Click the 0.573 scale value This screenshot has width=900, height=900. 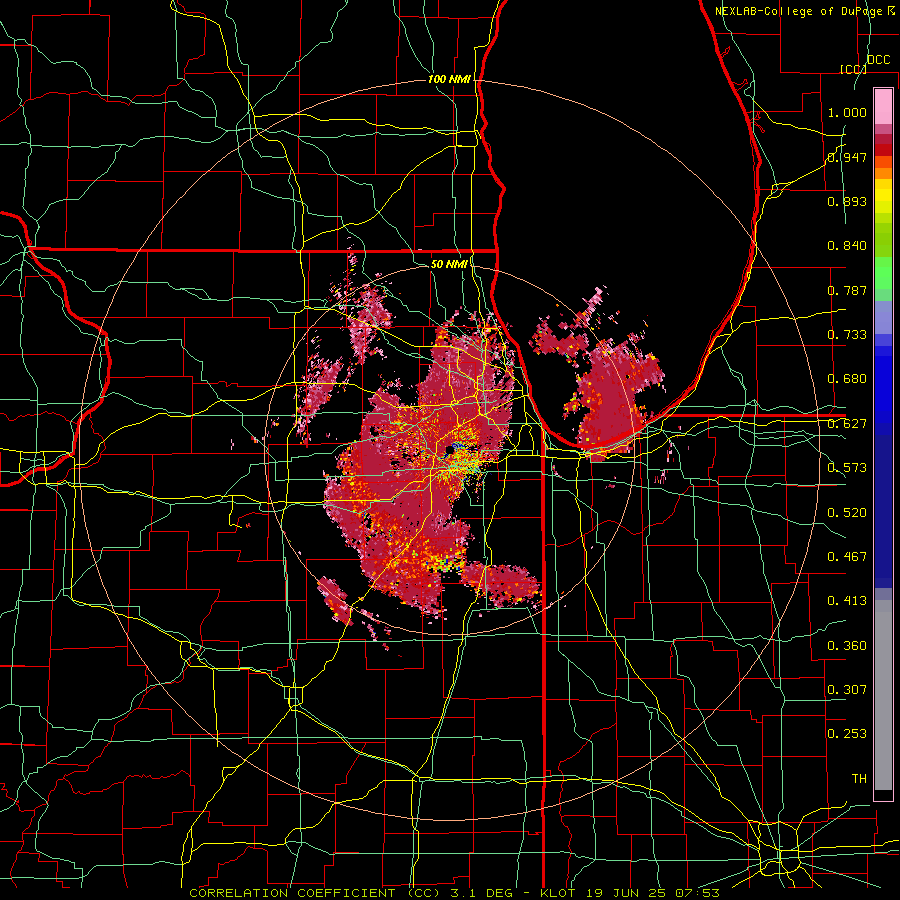(x=847, y=468)
